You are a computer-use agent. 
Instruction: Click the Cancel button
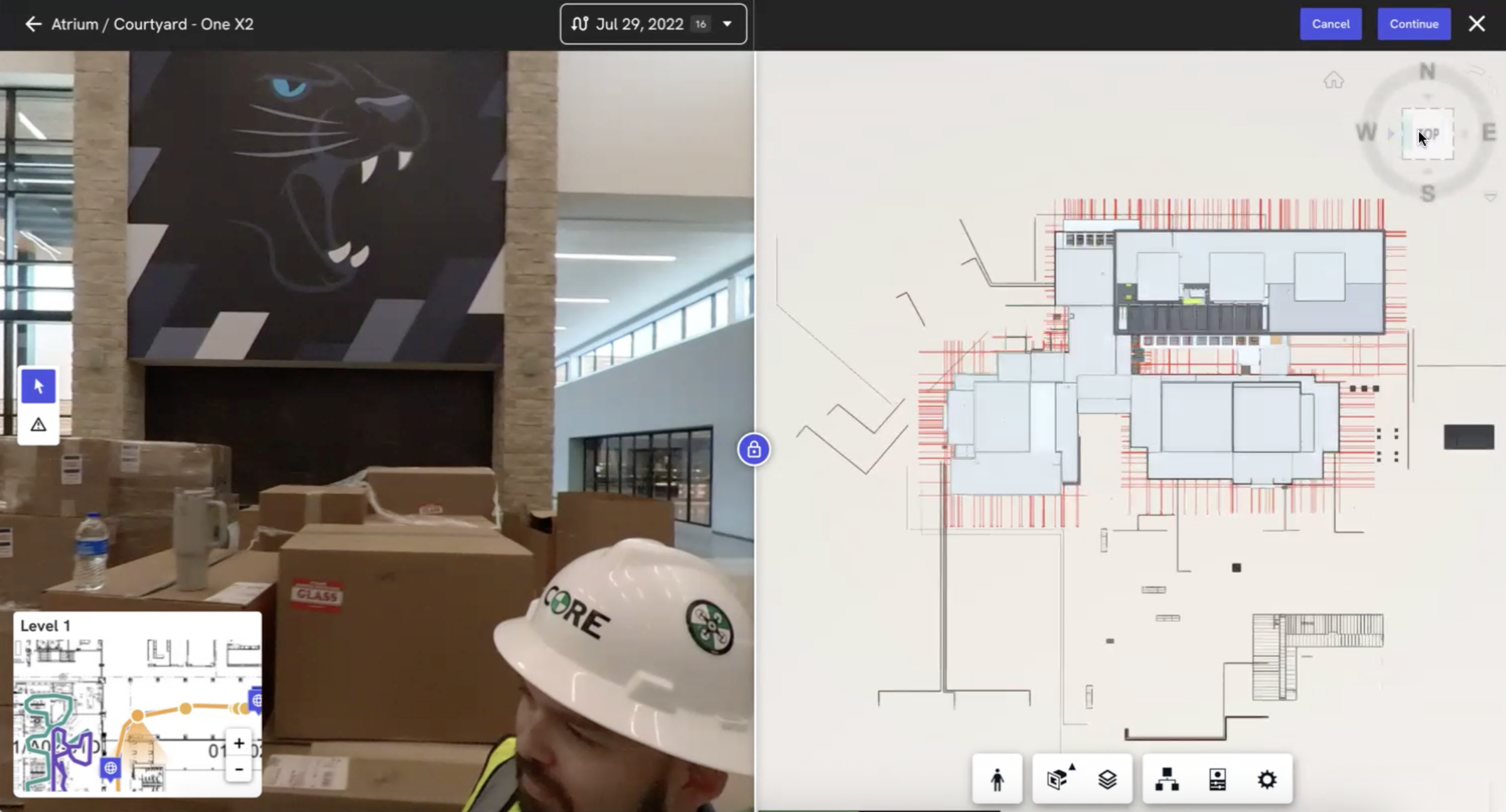[1330, 24]
